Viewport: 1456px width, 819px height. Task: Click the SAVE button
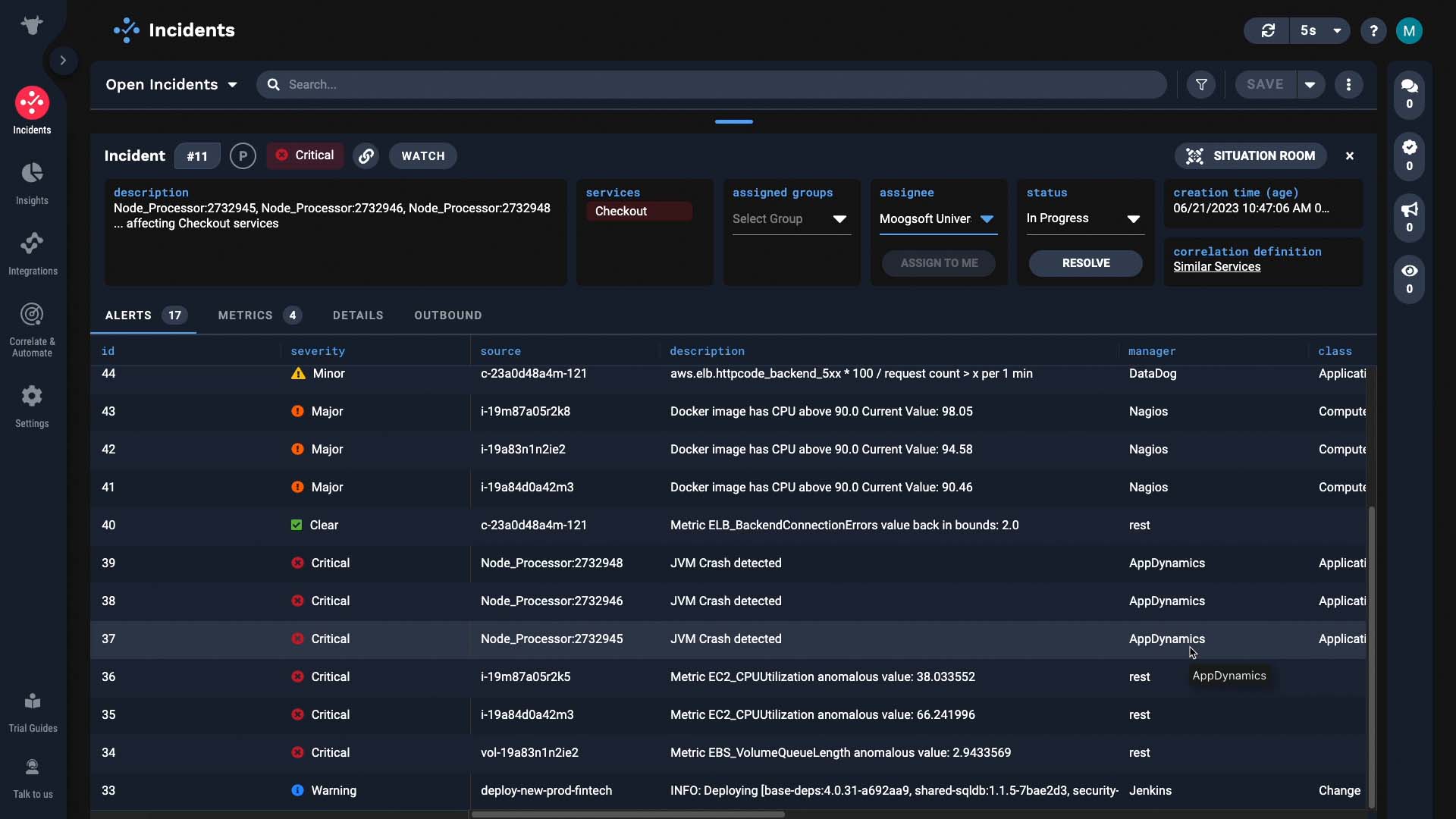[1265, 84]
